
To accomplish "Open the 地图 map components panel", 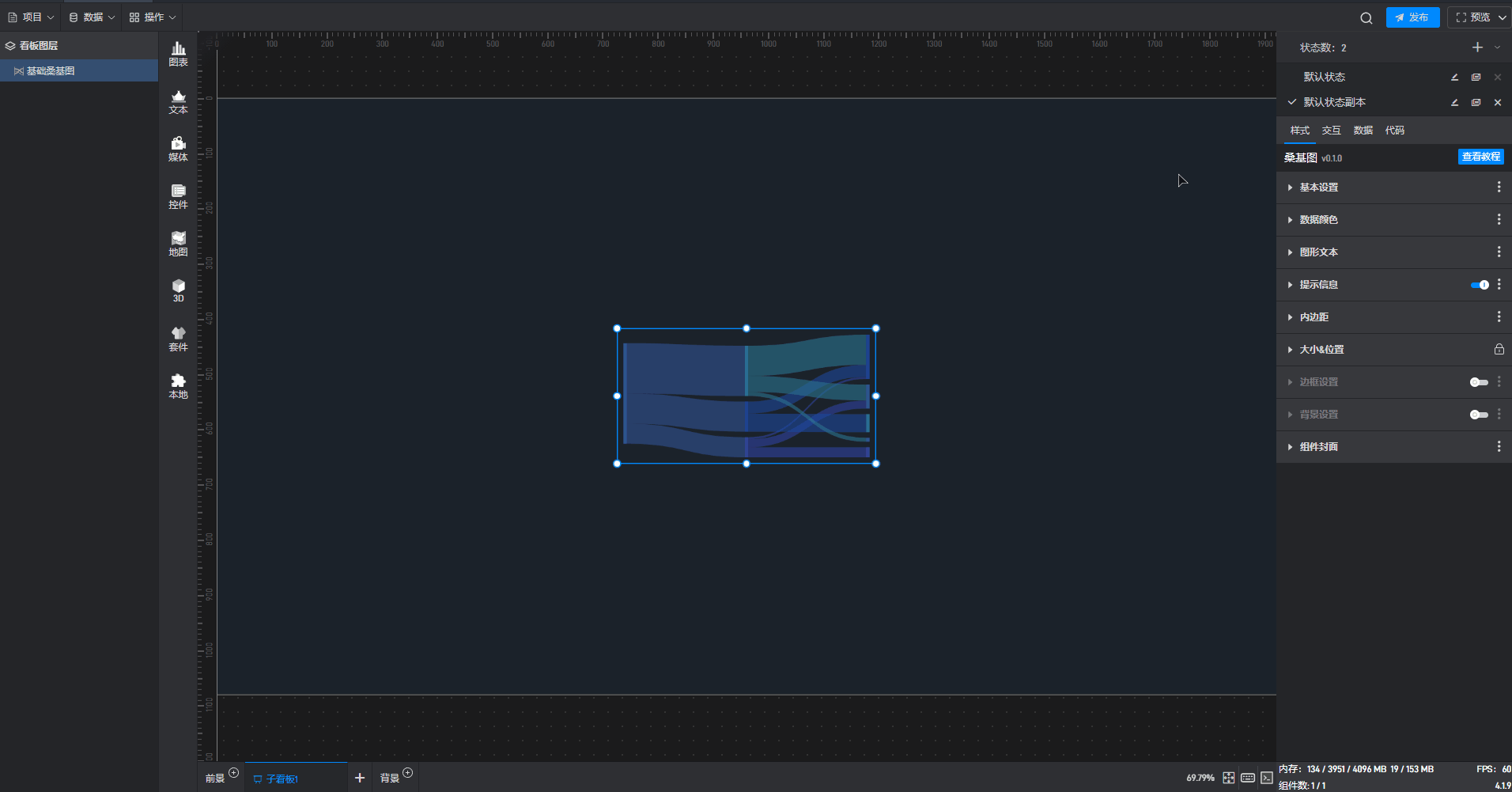I will pos(178,244).
